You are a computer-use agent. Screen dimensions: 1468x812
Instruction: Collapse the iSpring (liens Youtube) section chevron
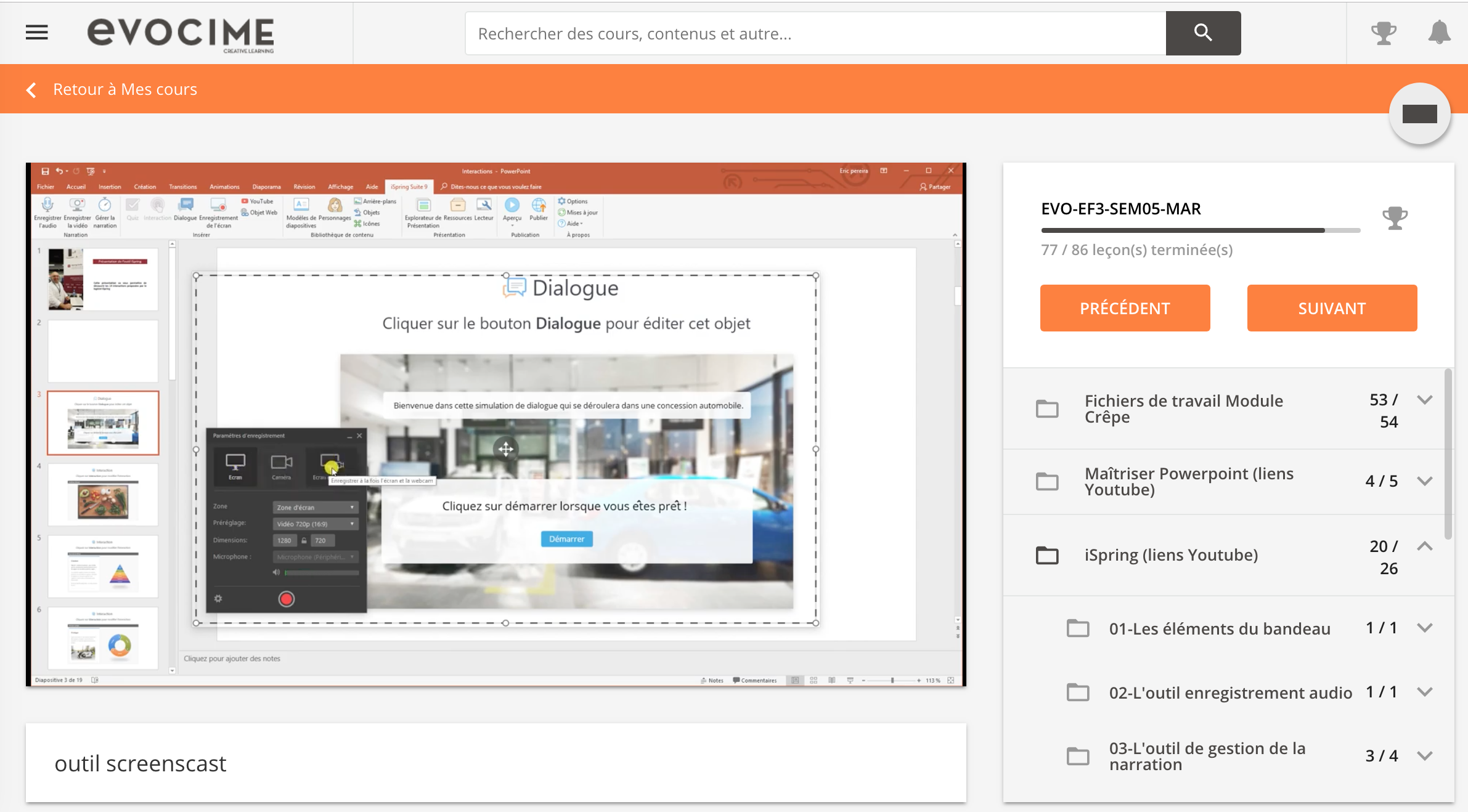(x=1424, y=546)
